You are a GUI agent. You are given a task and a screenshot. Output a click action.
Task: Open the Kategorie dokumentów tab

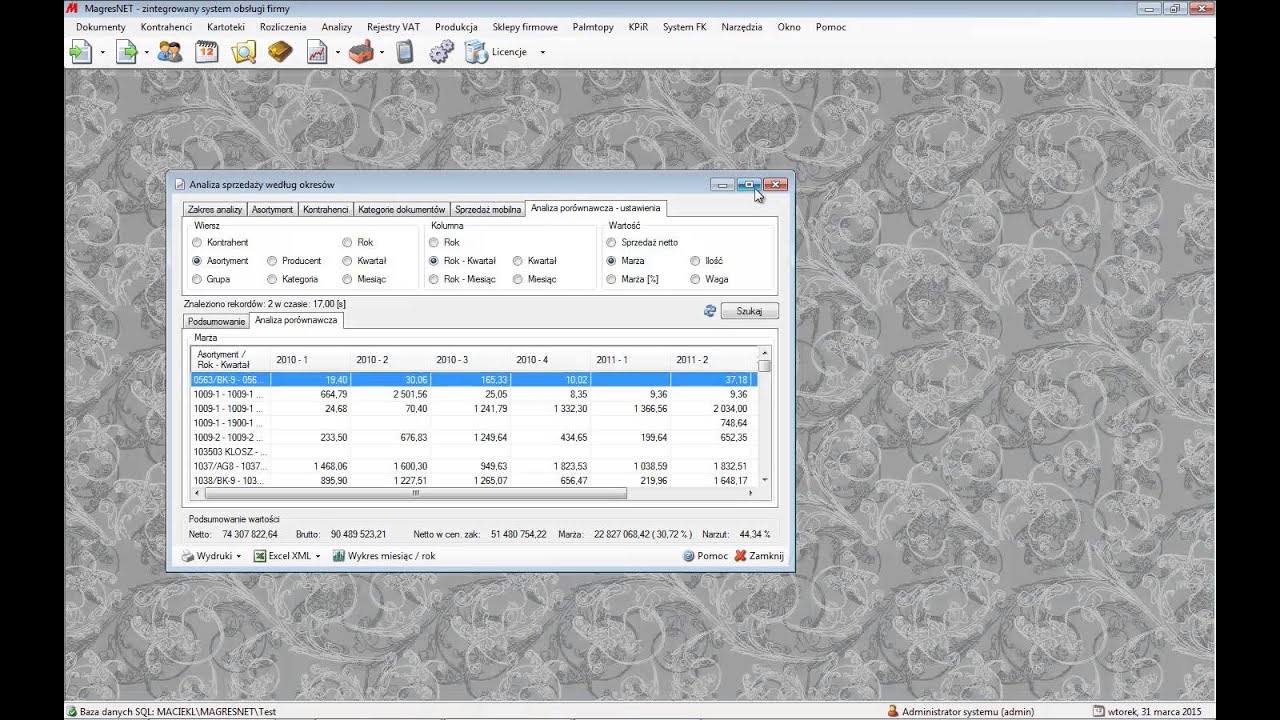[401, 209]
